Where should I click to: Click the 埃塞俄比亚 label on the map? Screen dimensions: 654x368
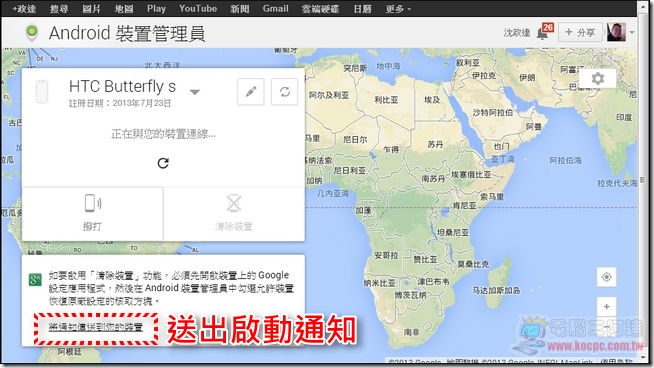point(471,174)
